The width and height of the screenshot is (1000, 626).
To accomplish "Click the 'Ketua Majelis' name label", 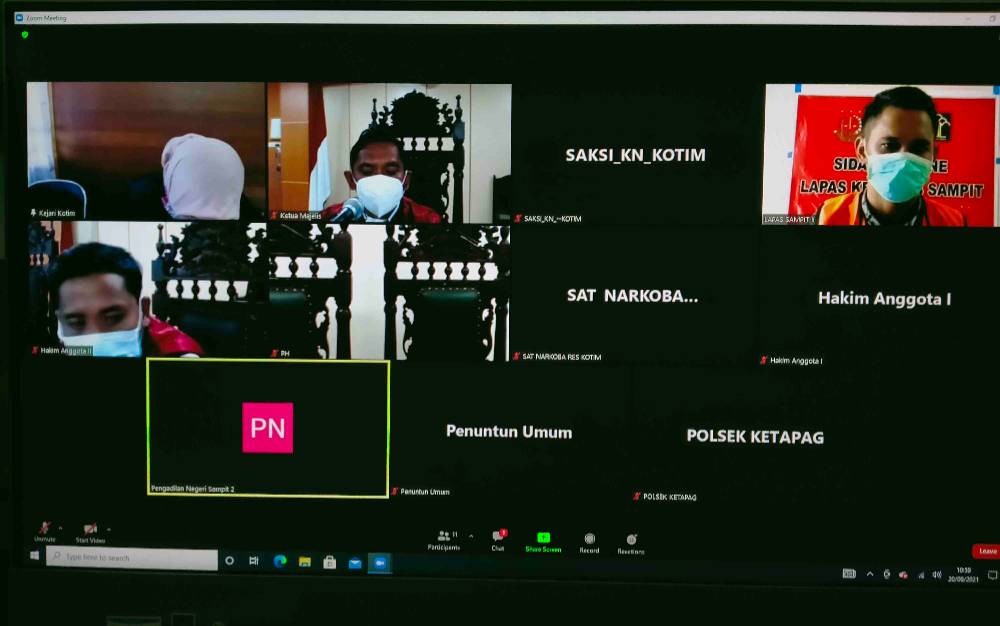I will [300, 215].
